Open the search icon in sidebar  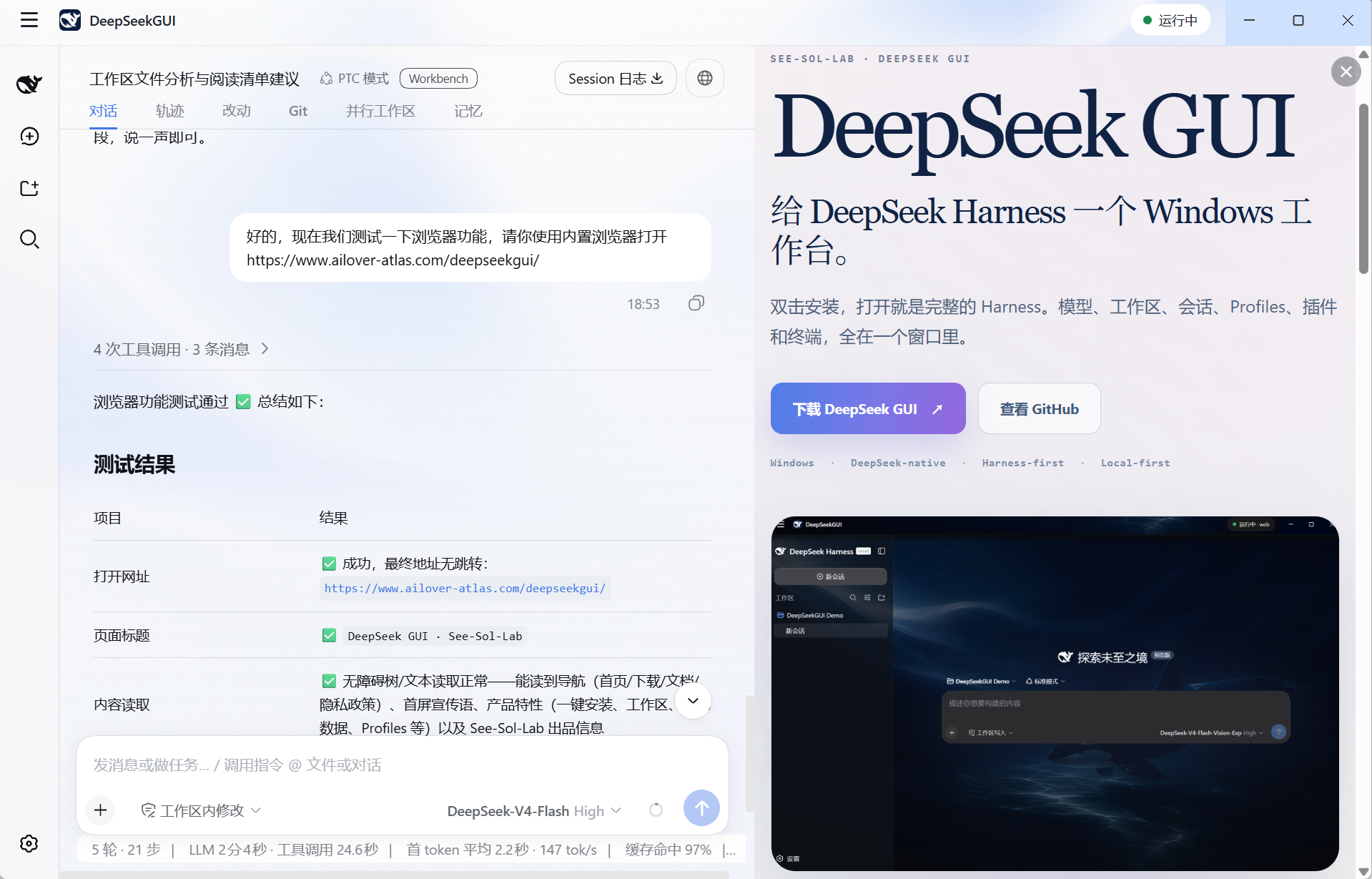click(x=29, y=239)
